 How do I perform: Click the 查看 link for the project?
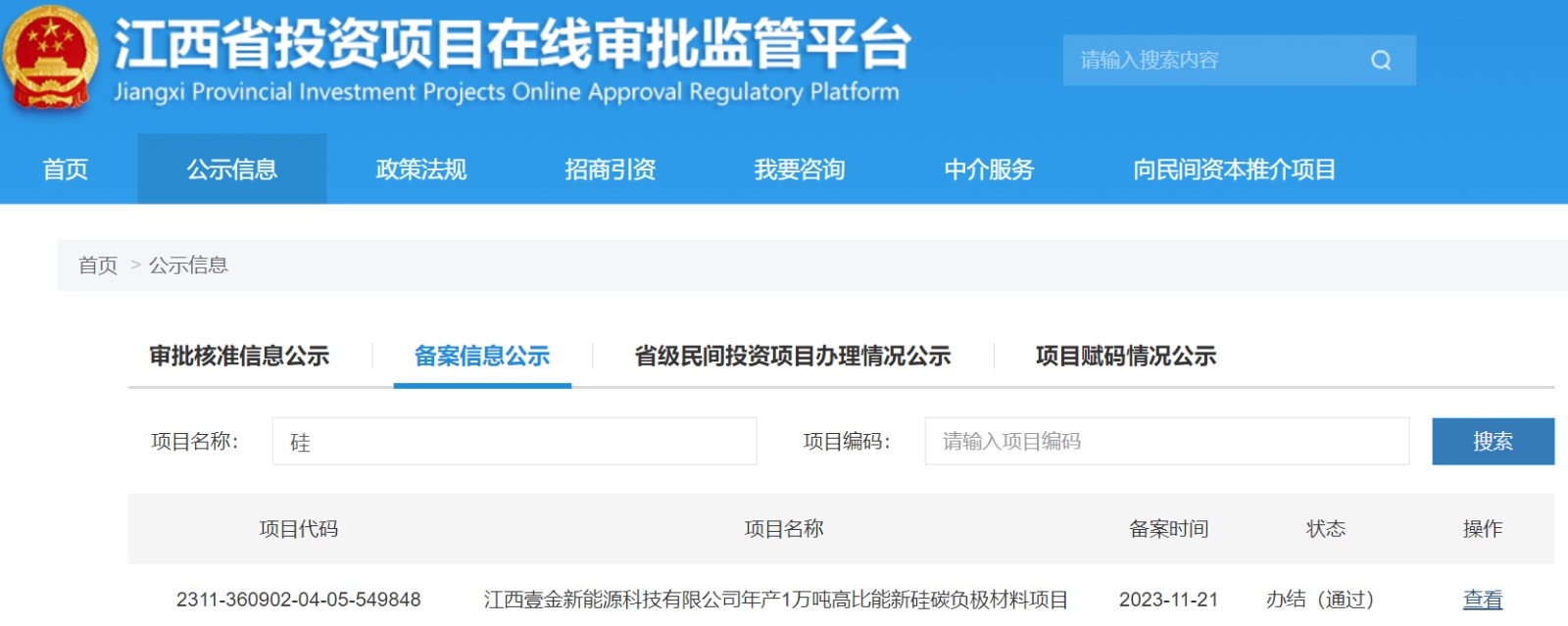1482,600
